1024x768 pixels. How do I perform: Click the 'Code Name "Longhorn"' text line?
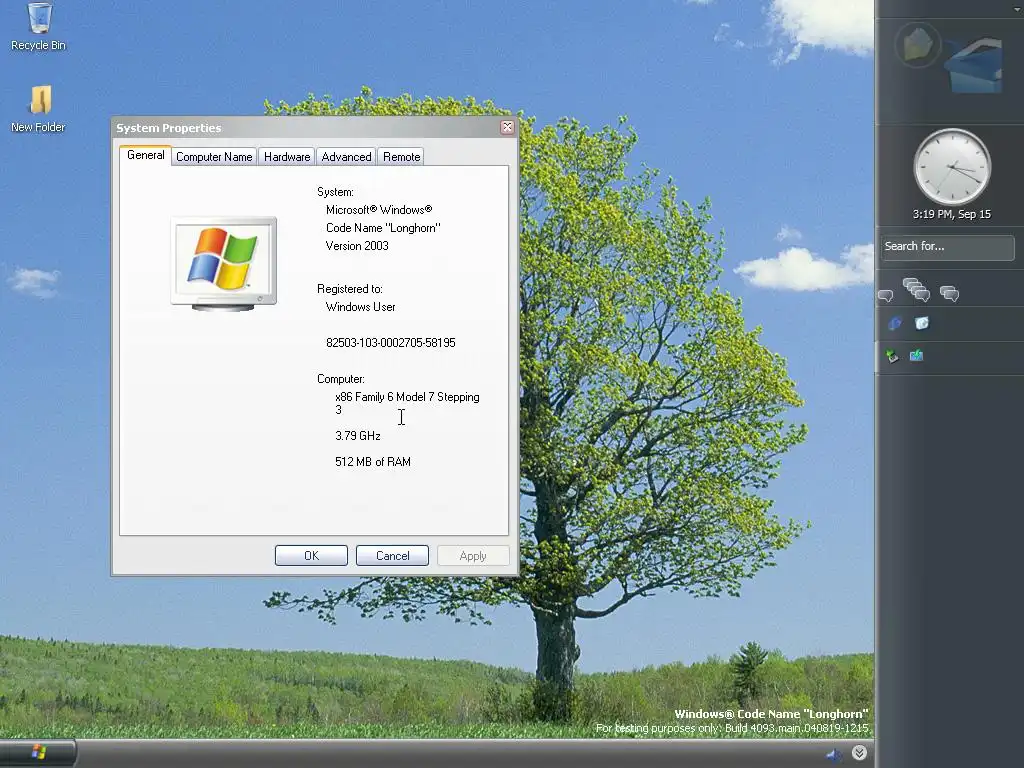click(383, 228)
